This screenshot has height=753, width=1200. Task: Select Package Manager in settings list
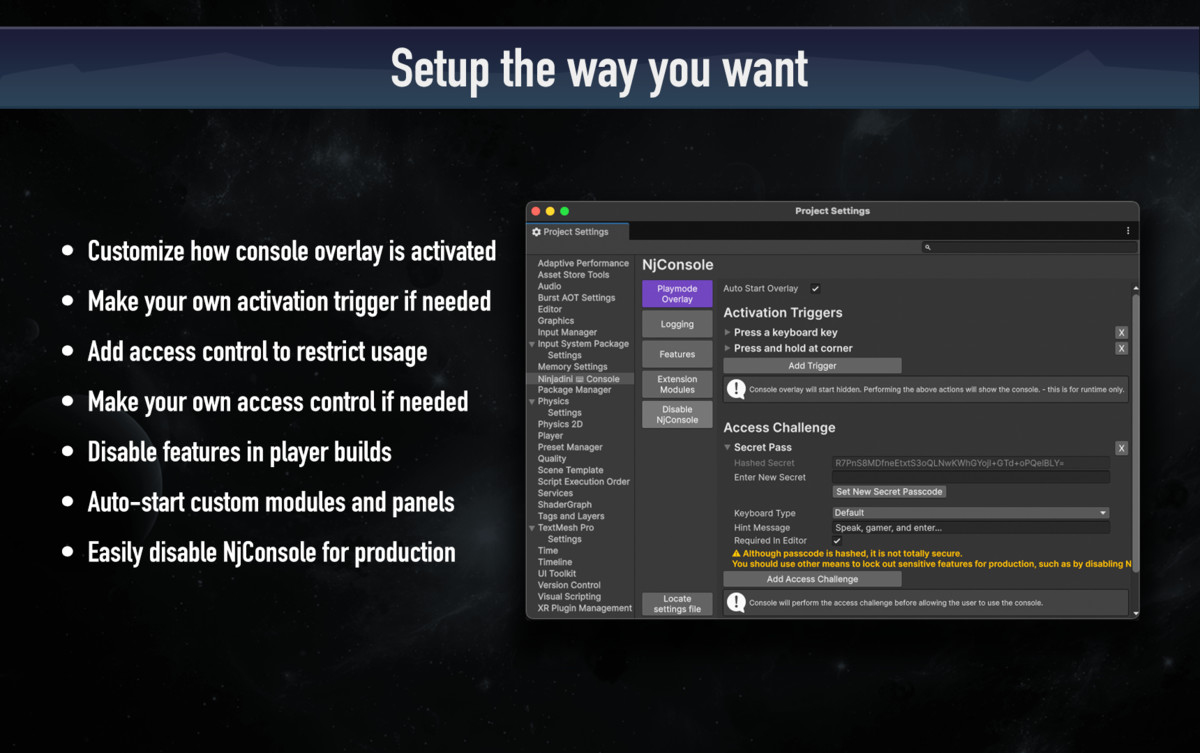[x=574, y=390]
